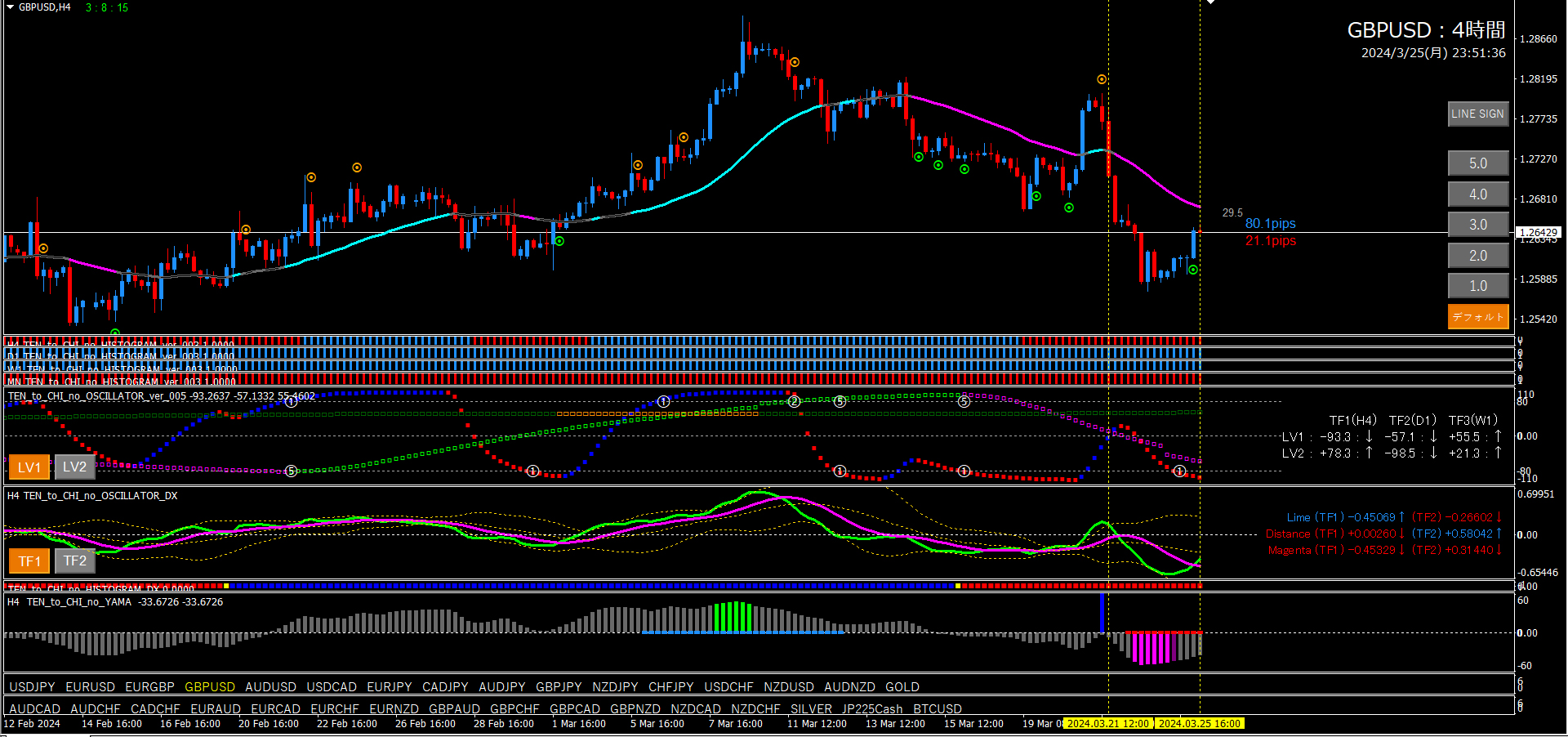Click the 2024.03.25 16:00 time marker
Viewport: 1568px width, 737px height.
click(x=1200, y=724)
